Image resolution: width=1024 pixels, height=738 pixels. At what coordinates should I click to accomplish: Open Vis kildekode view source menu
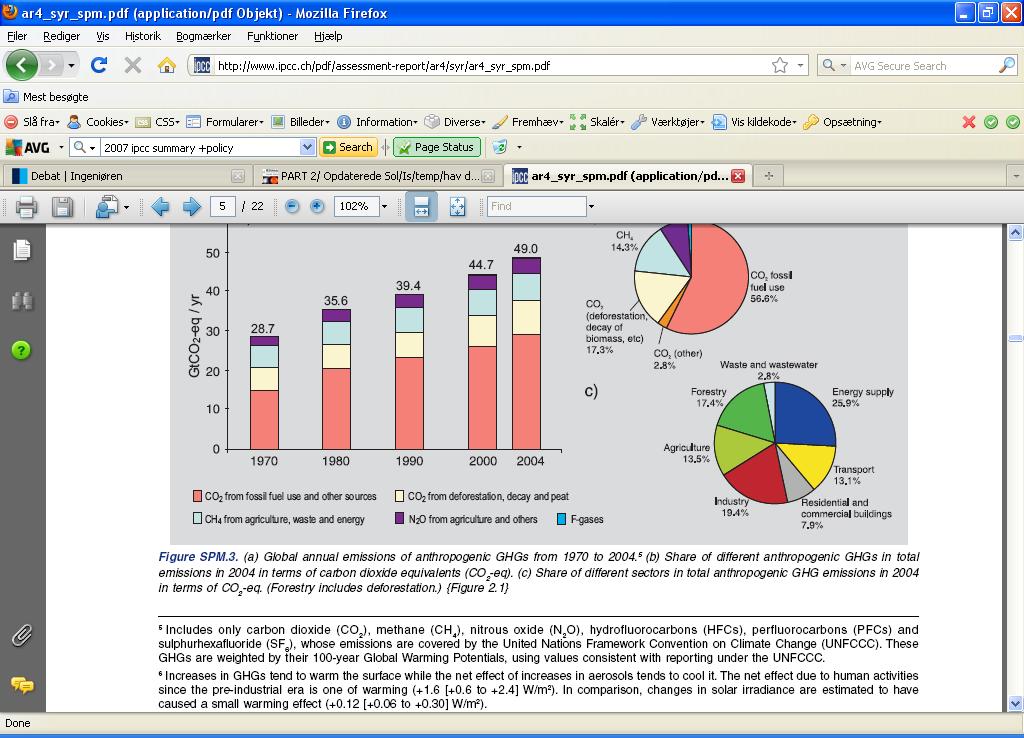pyautogui.click(x=754, y=122)
